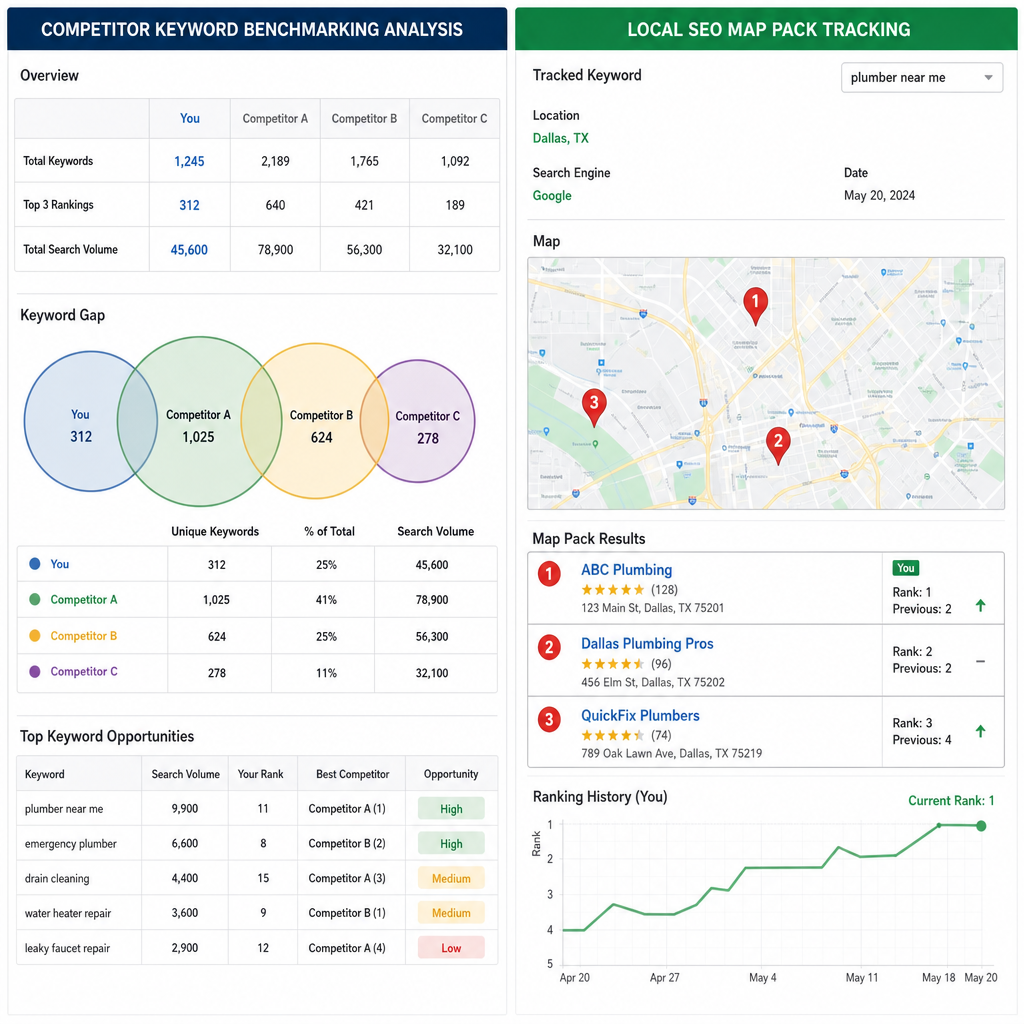Click the High badge for 'emergency plumber'

451,843
